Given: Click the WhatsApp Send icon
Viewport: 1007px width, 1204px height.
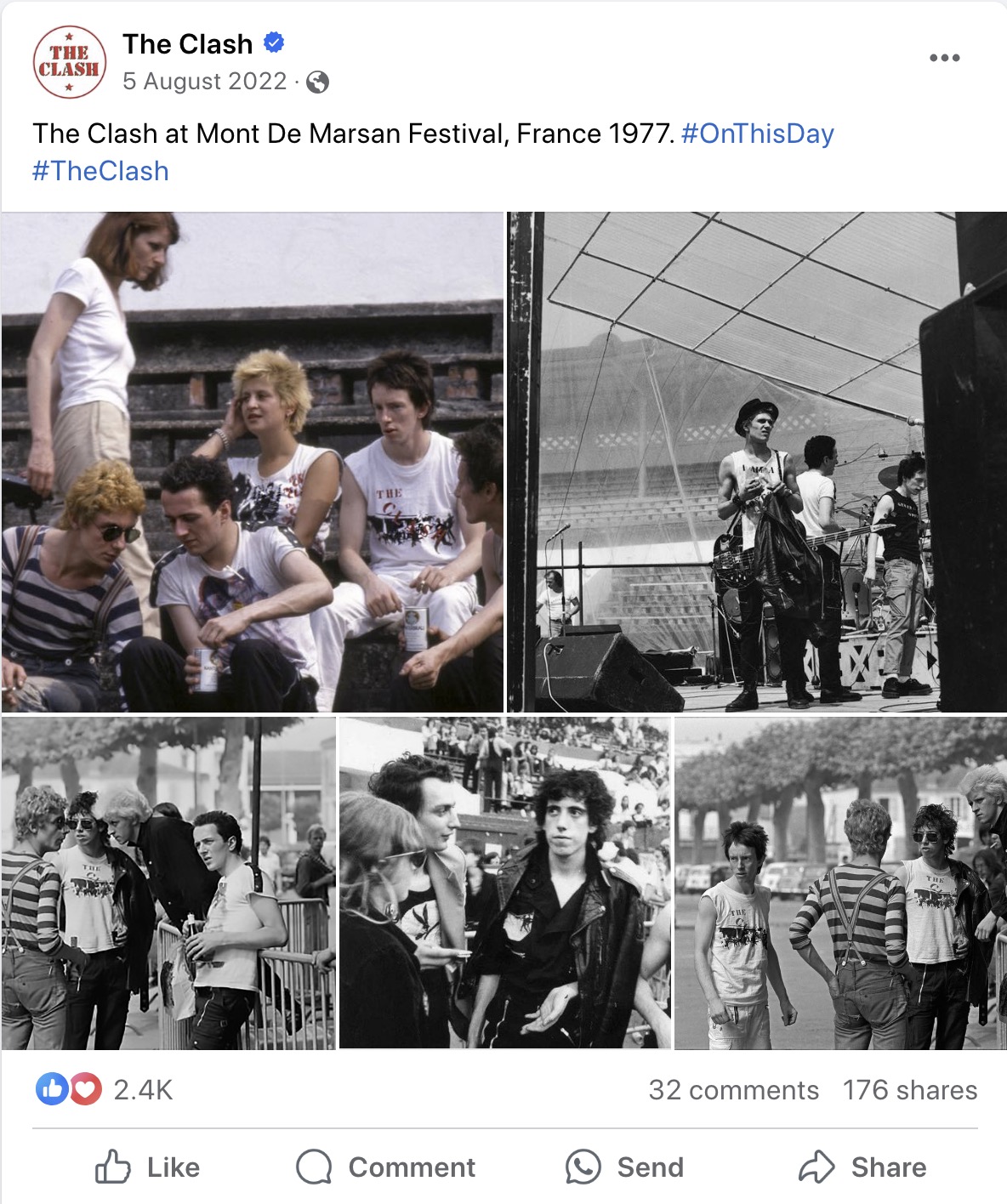Looking at the screenshot, I should tap(583, 1167).
